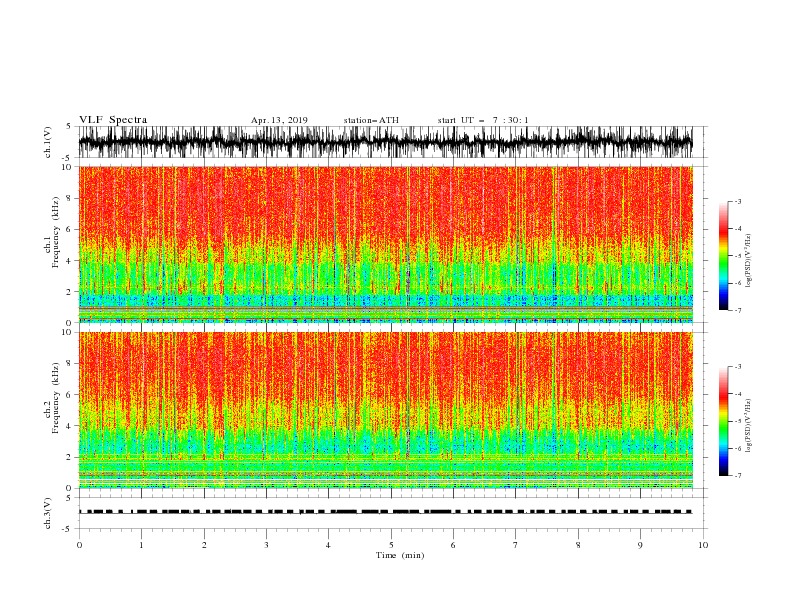Click time axis tick label '3'
The width and height of the screenshot is (792, 612).
pyautogui.click(x=266, y=545)
